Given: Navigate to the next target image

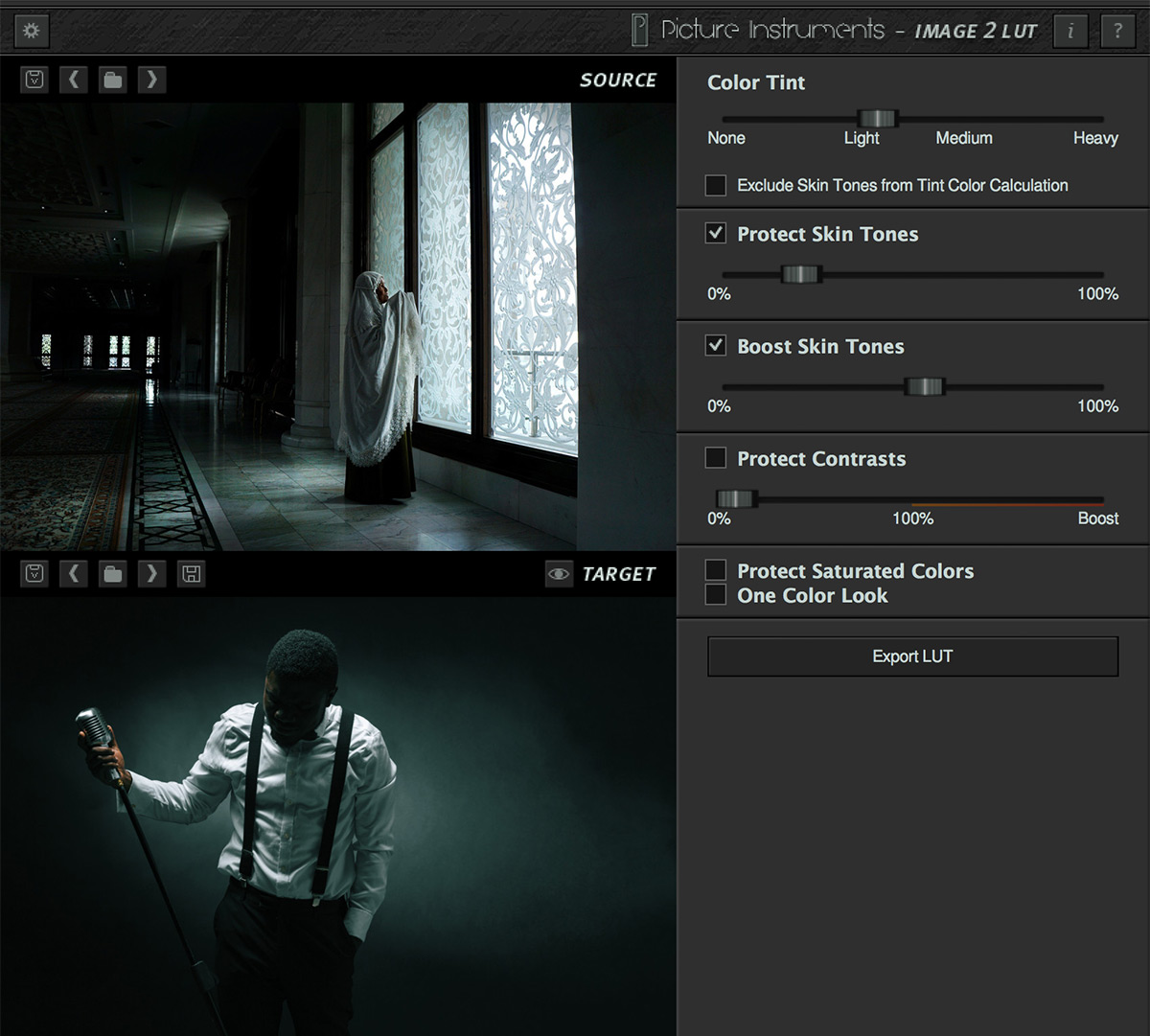Looking at the screenshot, I should pos(151,573).
